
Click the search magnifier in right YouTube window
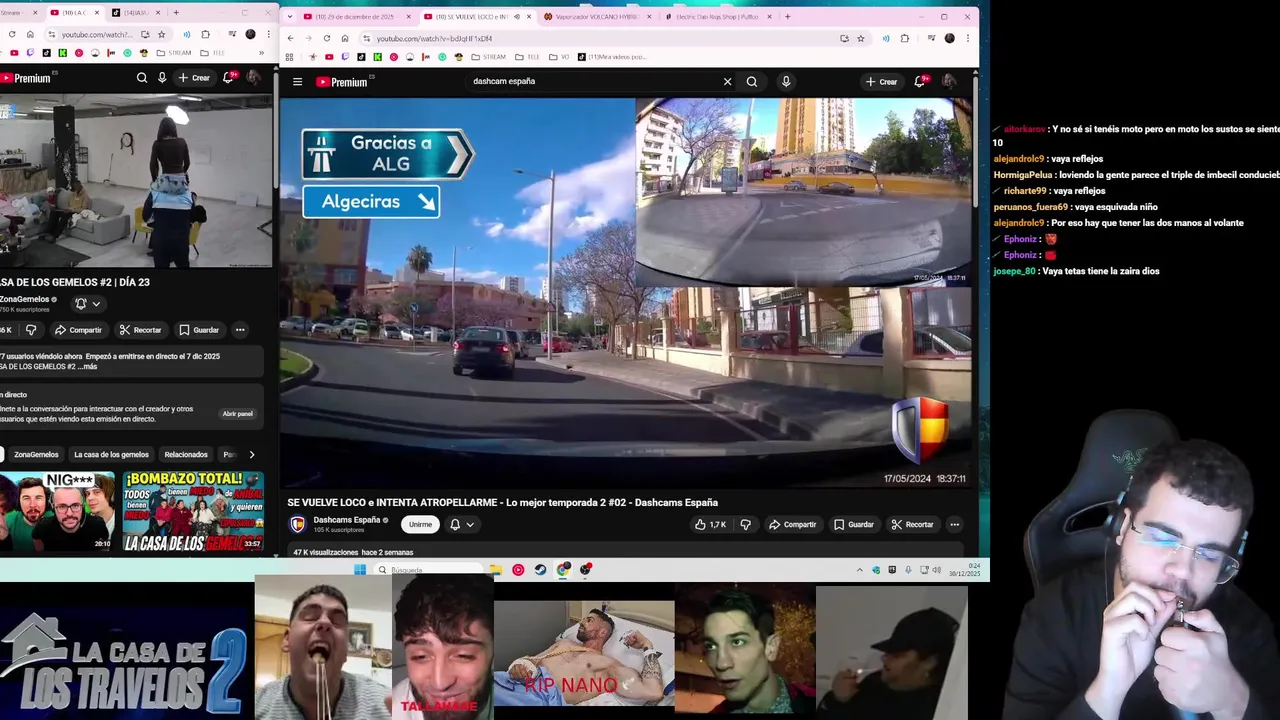(x=752, y=82)
